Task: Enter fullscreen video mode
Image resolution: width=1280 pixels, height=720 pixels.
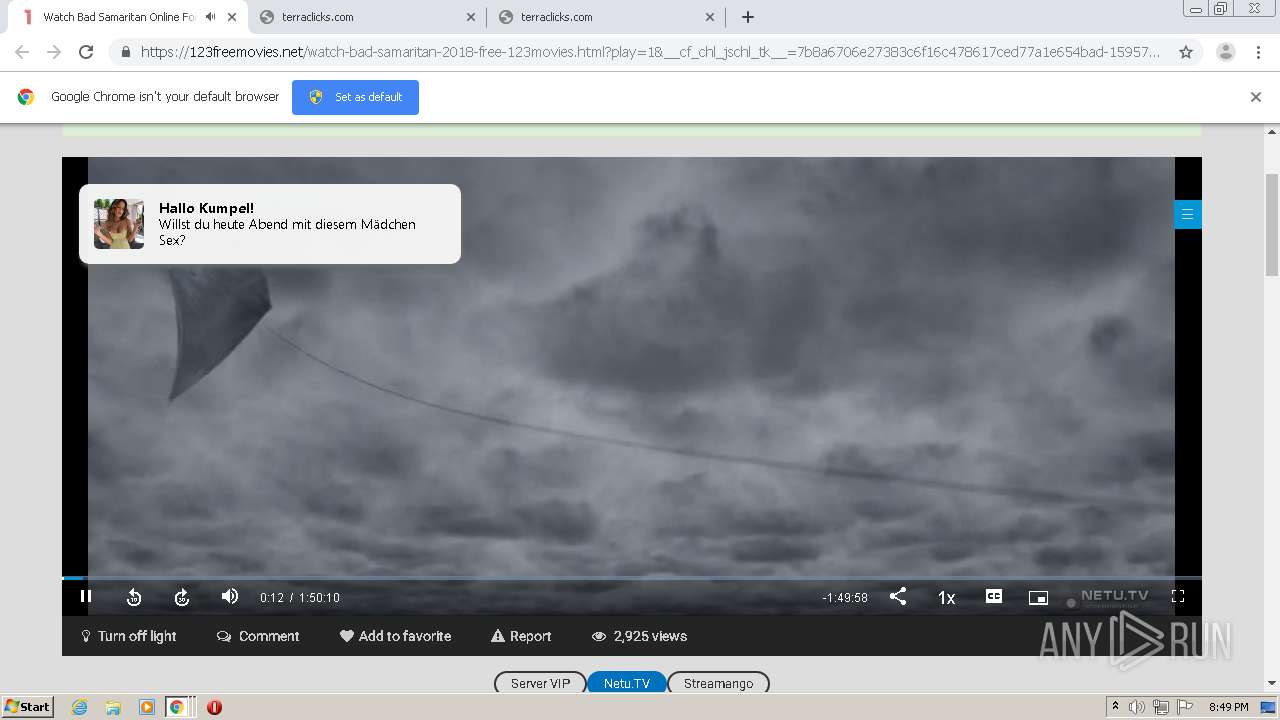Action: pos(1178,596)
